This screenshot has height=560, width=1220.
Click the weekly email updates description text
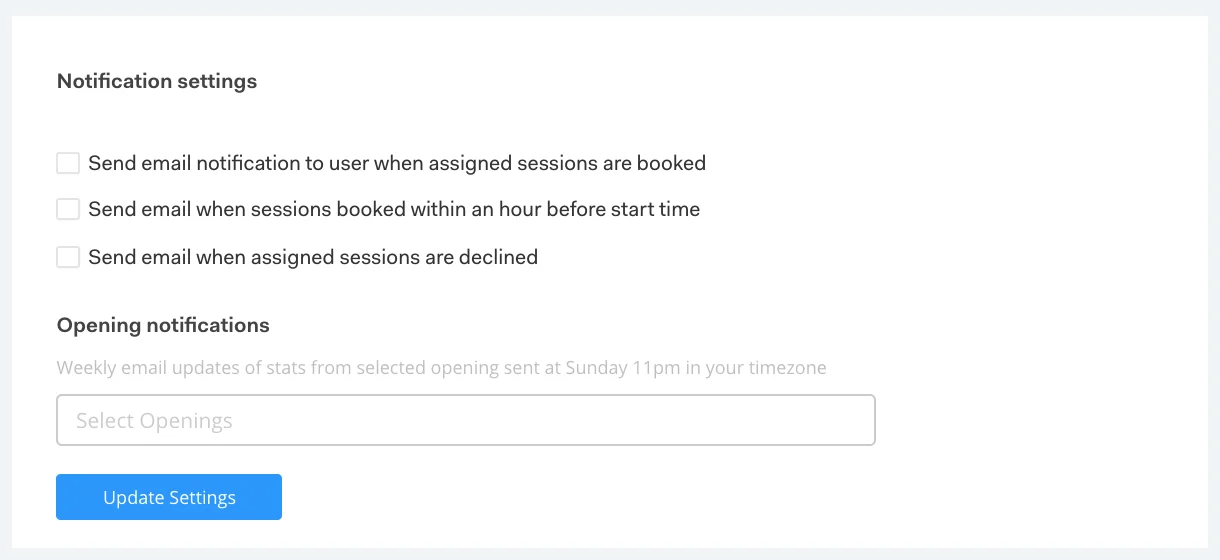point(442,367)
